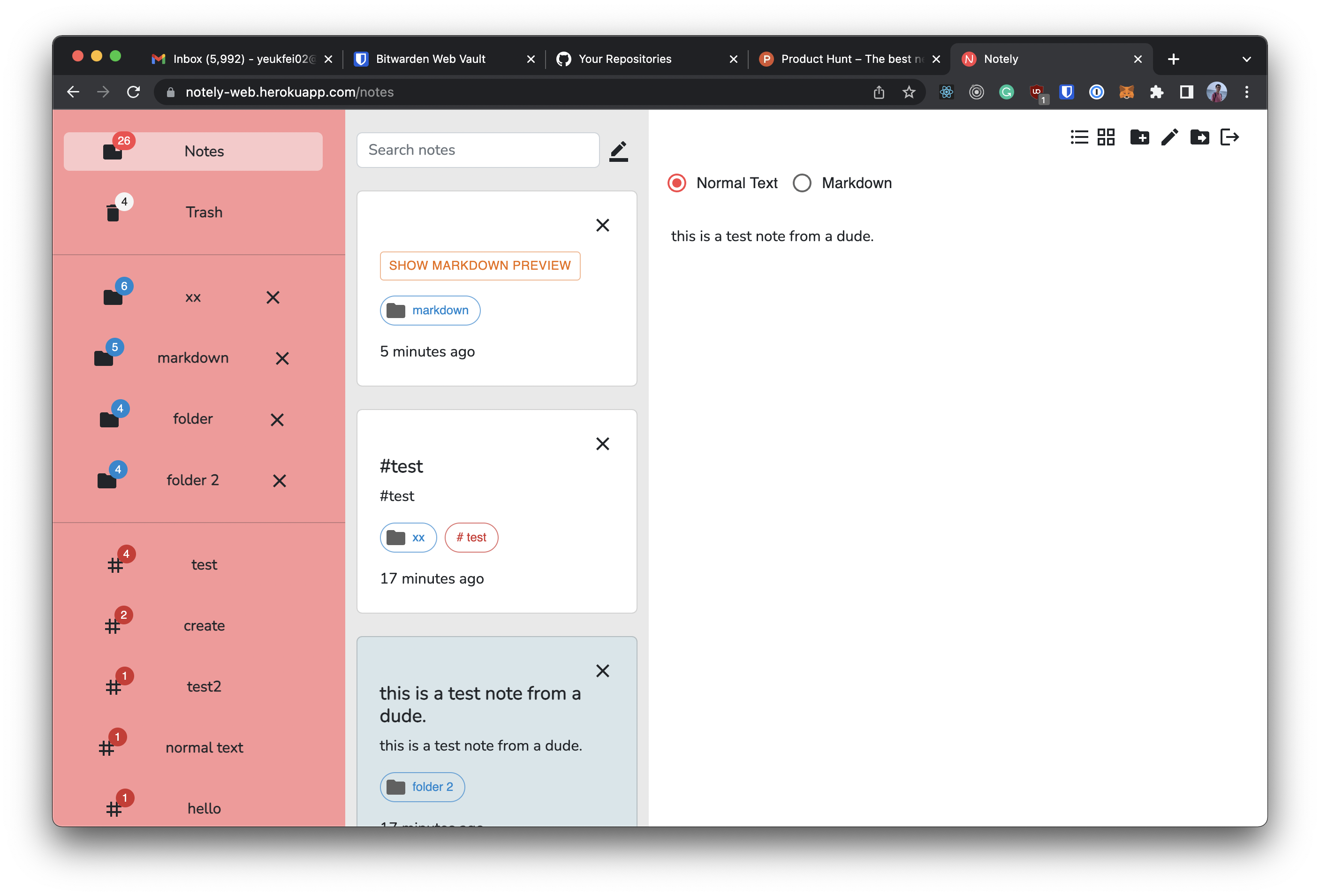This screenshot has height=896, width=1320.
Task: Open the xx folder in sidebar
Action: click(193, 298)
